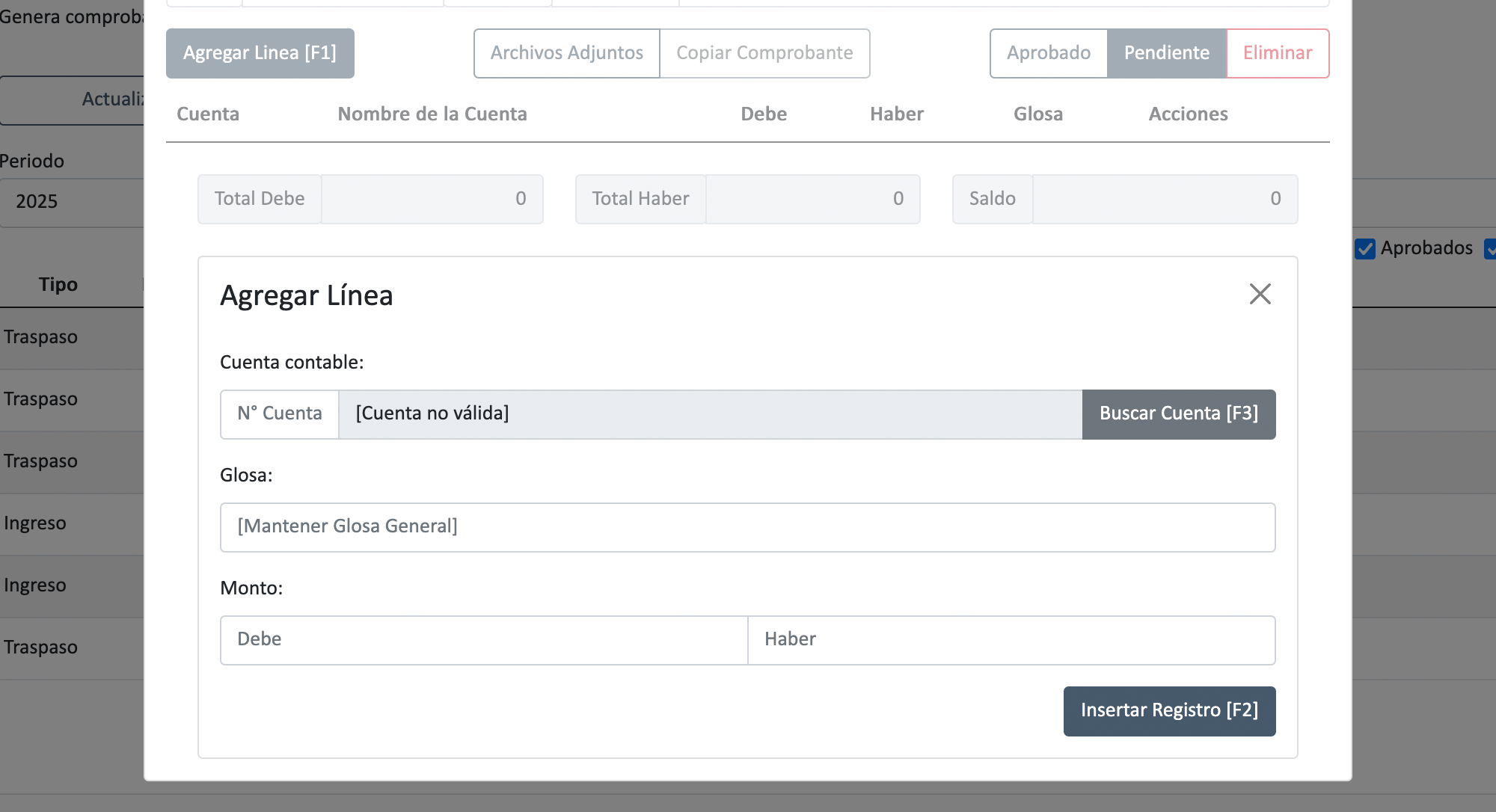Click the Debe amount field
The height and width of the screenshot is (812, 1496).
[483, 639]
